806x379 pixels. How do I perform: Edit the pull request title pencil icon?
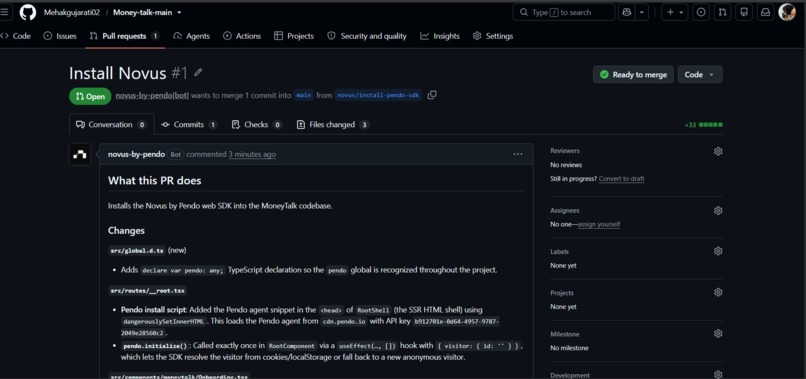198,73
